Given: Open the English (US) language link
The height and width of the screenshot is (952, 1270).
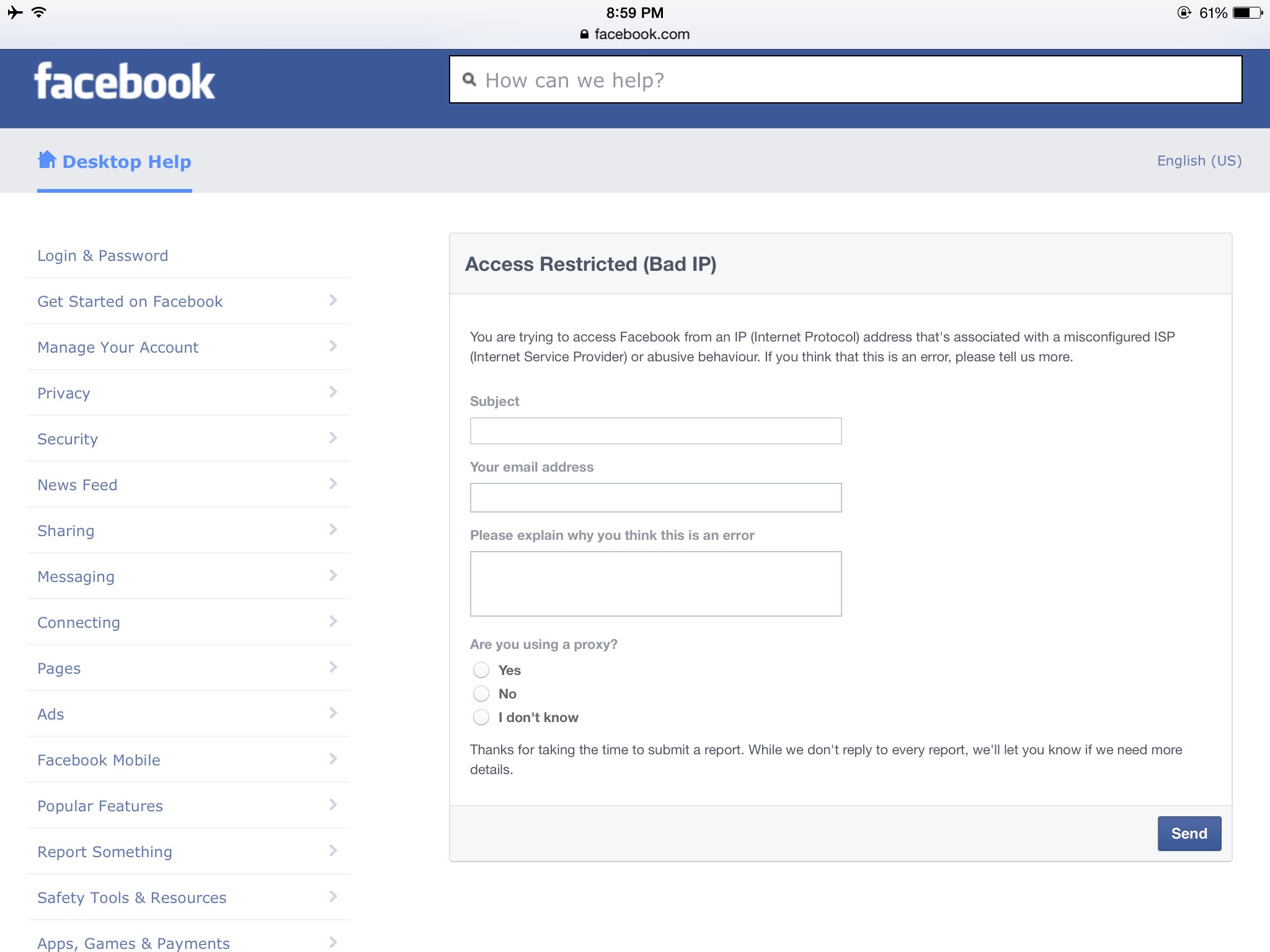Looking at the screenshot, I should 1199,161.
